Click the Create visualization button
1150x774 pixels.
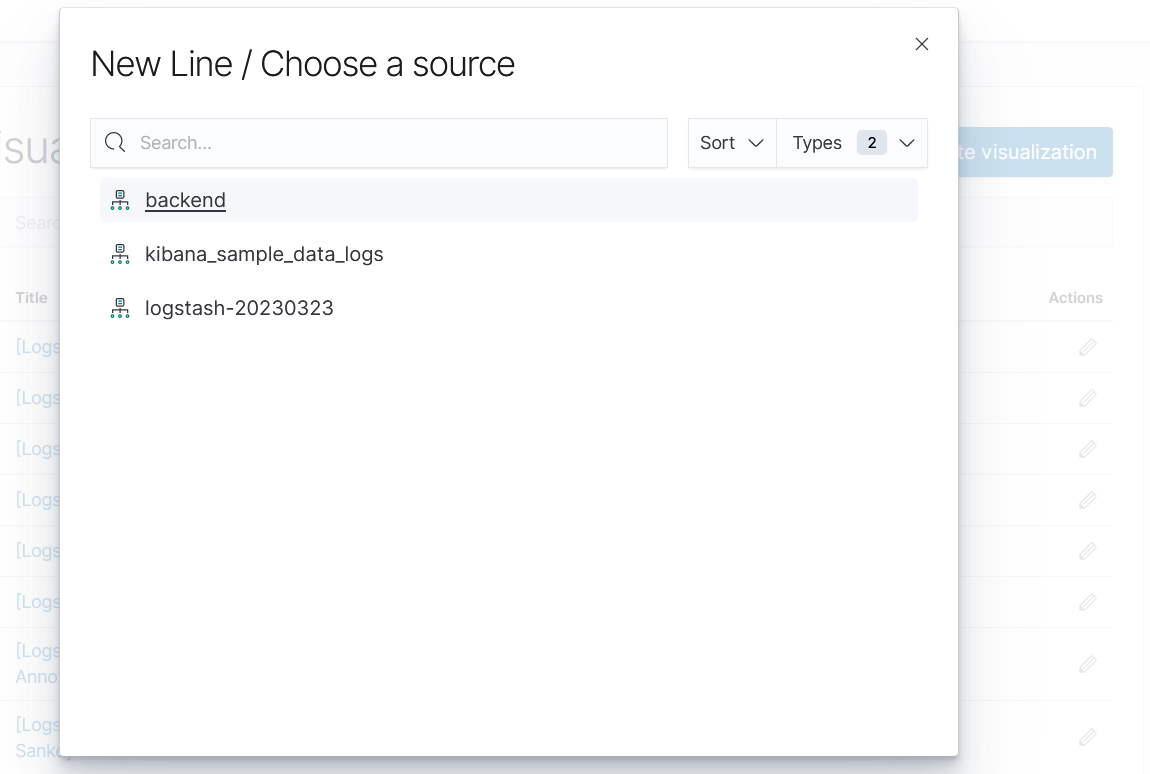click(1035, 152)
